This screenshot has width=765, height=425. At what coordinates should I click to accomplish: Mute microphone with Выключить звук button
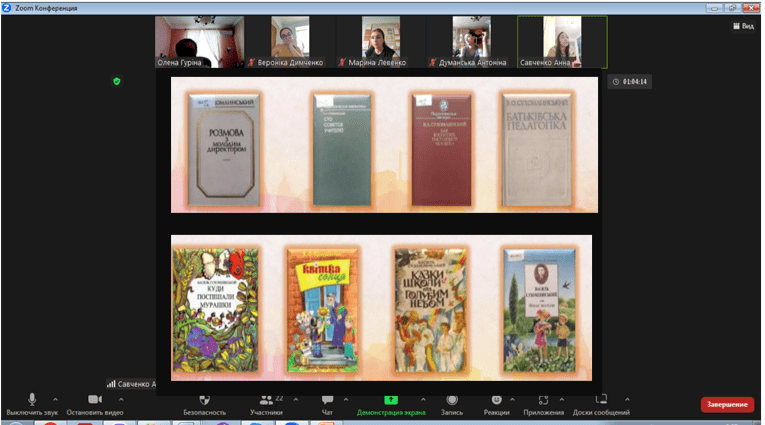pos(31,400)
